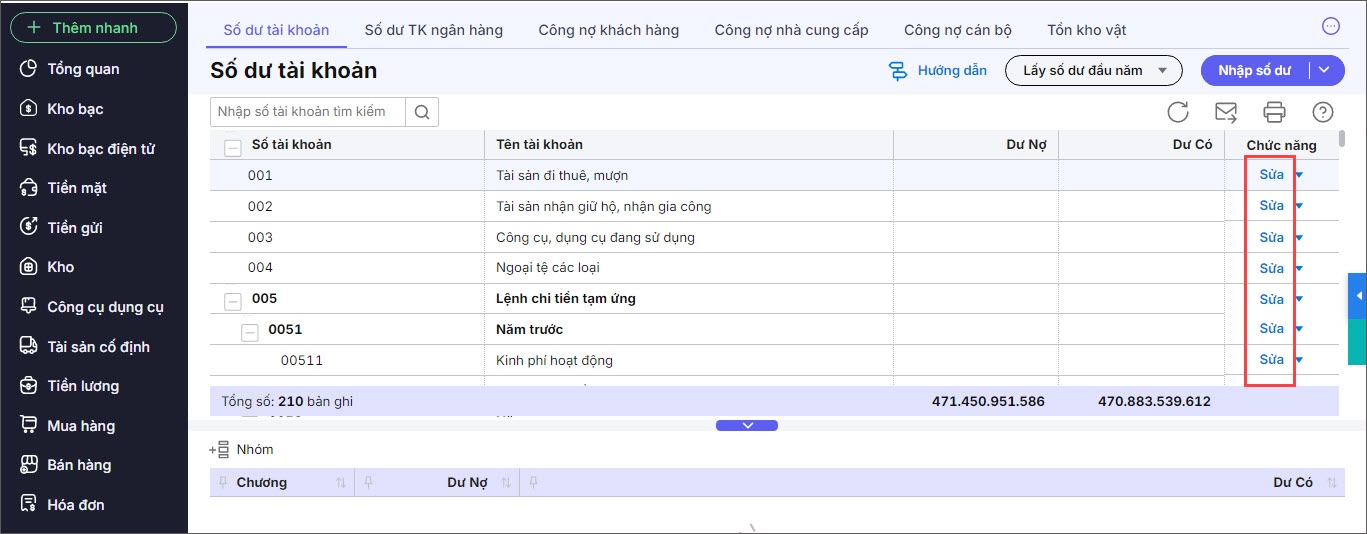Click Sửa link for account 003
Image resolution: width=1367 pixels, height=534 pixels.
(x=1271, y=238)
